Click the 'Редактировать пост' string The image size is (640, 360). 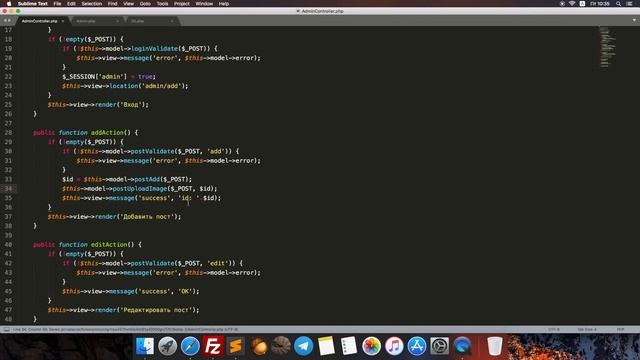pos(156,310)
